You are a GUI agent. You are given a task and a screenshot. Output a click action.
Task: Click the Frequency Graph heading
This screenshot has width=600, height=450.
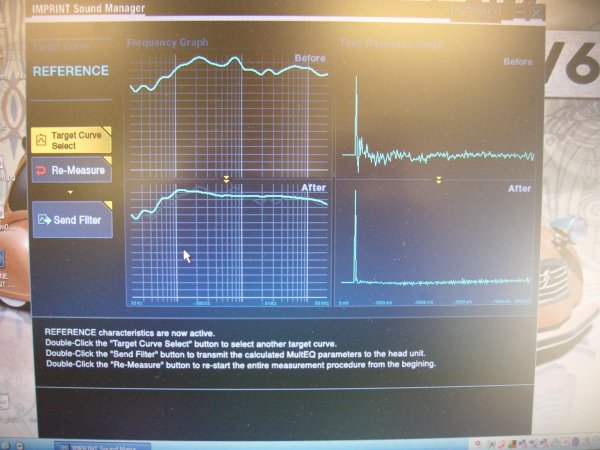click(168, 42)
